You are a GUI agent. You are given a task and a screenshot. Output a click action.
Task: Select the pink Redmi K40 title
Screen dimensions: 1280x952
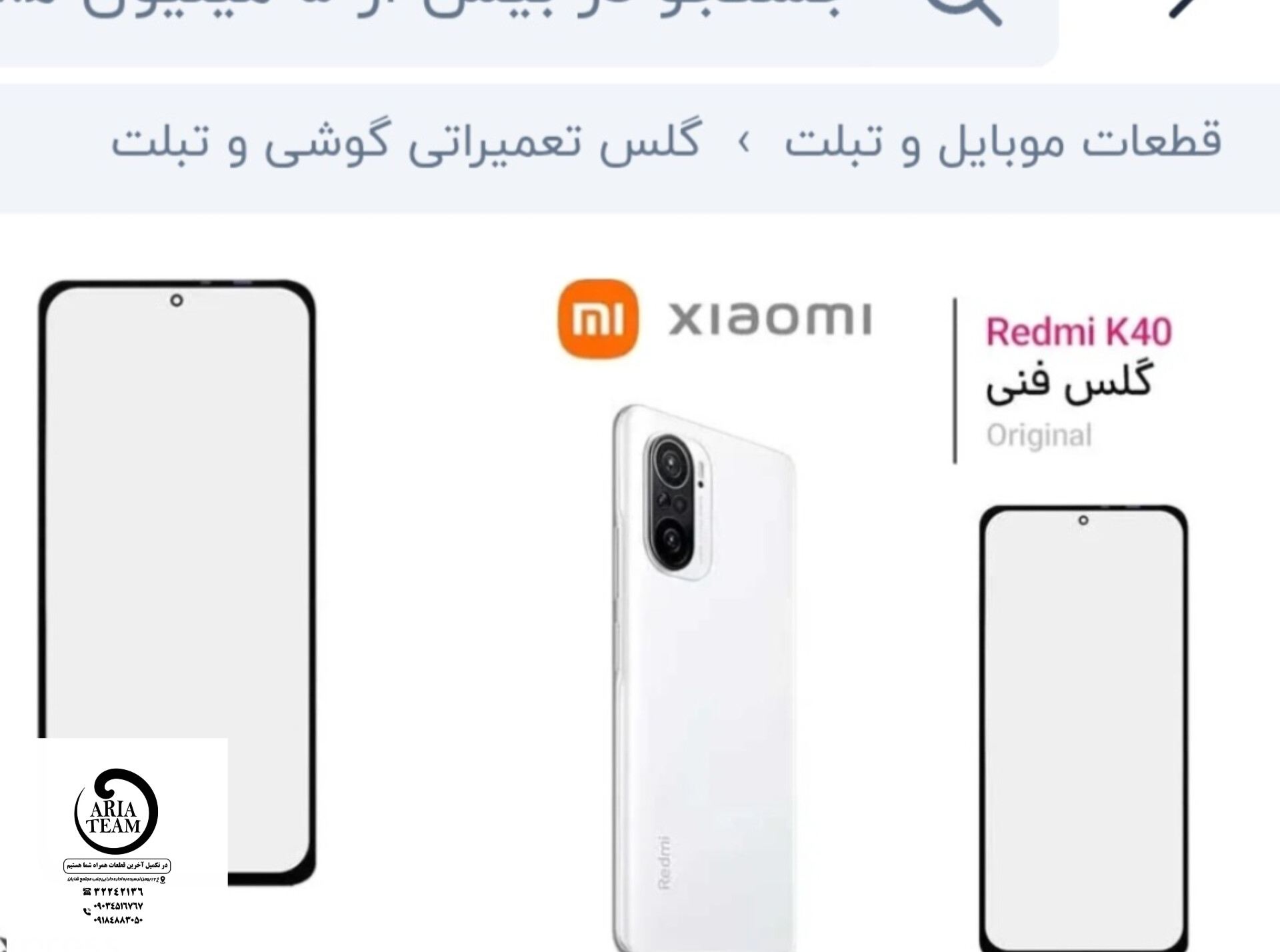pos(1078,332)
